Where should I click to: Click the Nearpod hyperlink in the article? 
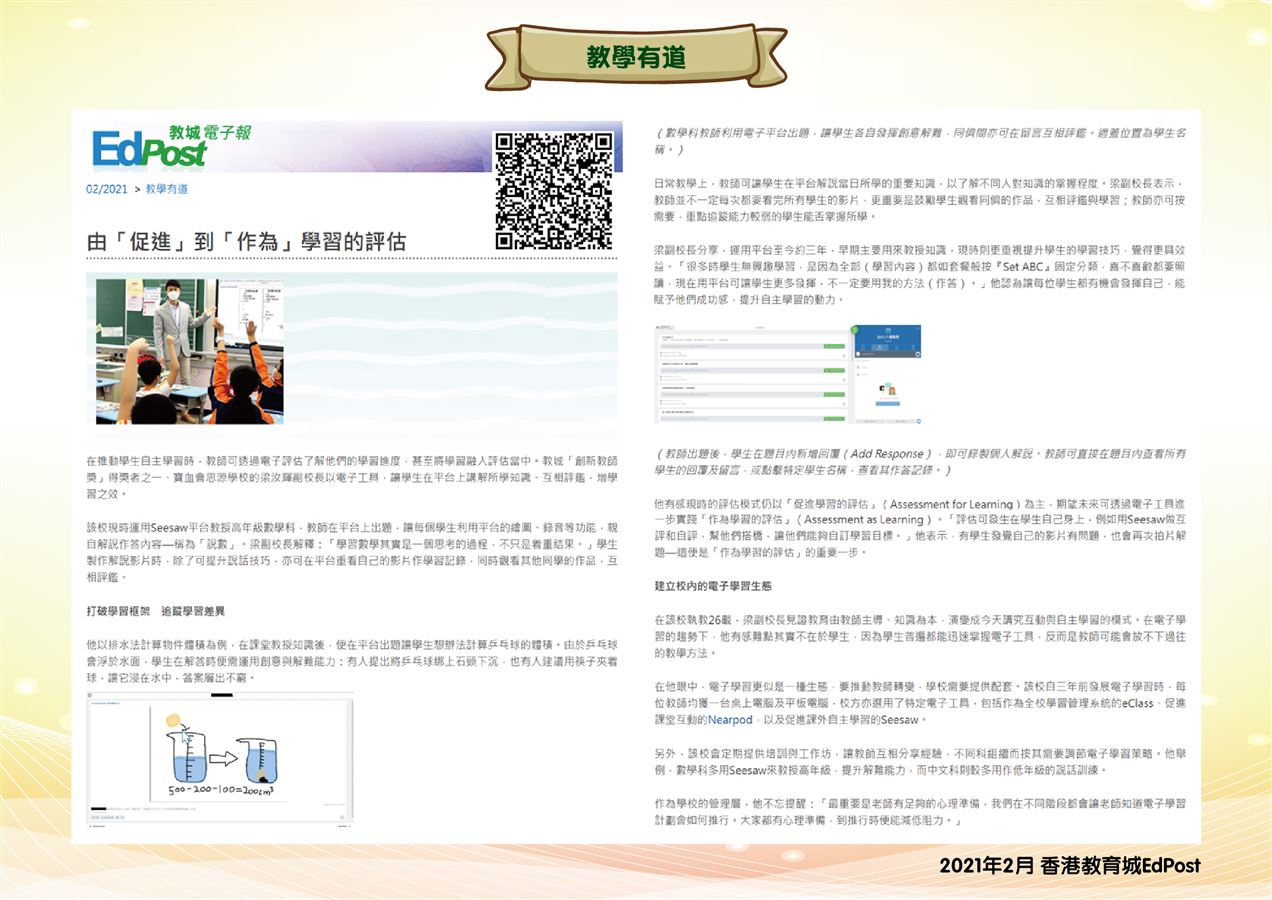[731, 719]
